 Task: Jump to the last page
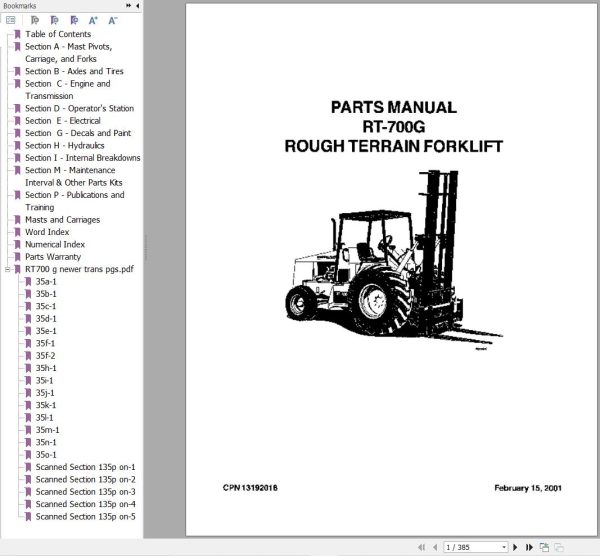pyautogui.click(x=529, y=547)
